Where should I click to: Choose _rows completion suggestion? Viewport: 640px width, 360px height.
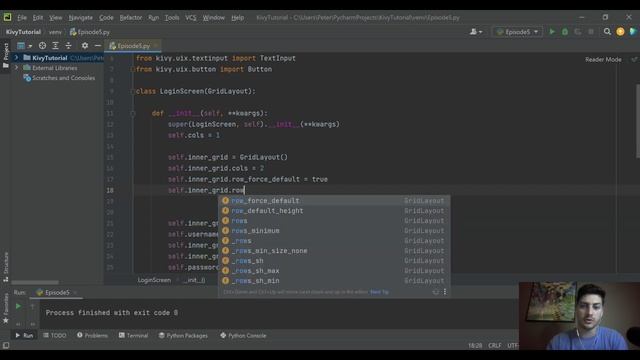click(334, 241)
